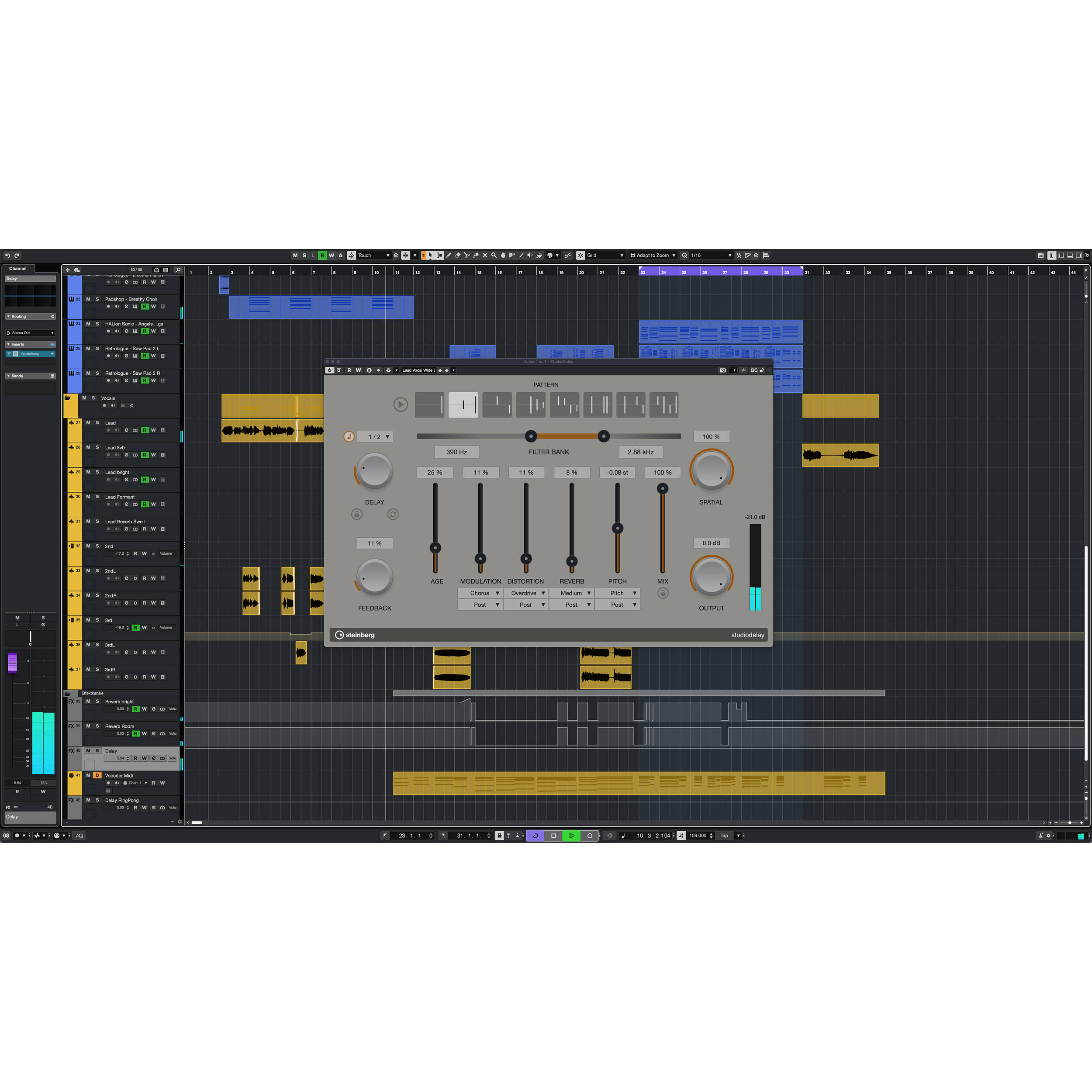Select the Range Selection tool

point(439,256)
